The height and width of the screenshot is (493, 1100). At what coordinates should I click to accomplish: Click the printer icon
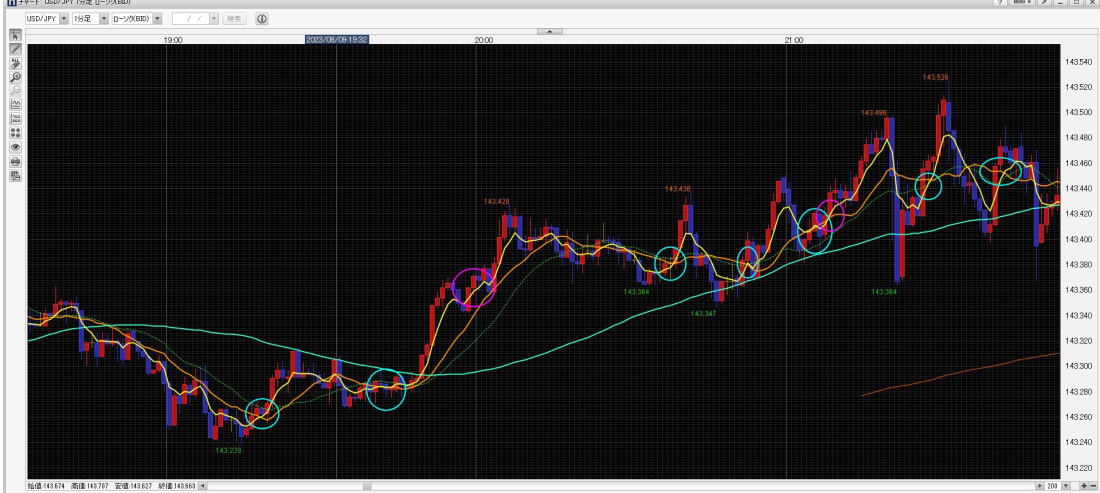pos(15,161)
